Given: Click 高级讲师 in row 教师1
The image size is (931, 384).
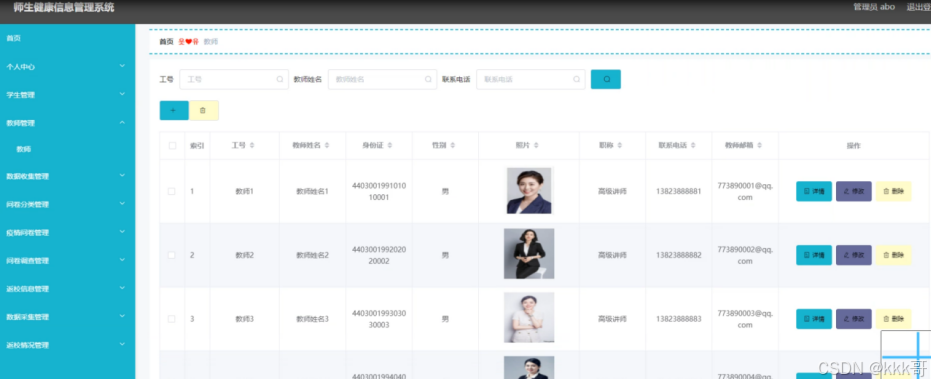Looking at the screenshot, I should point(612,192).
